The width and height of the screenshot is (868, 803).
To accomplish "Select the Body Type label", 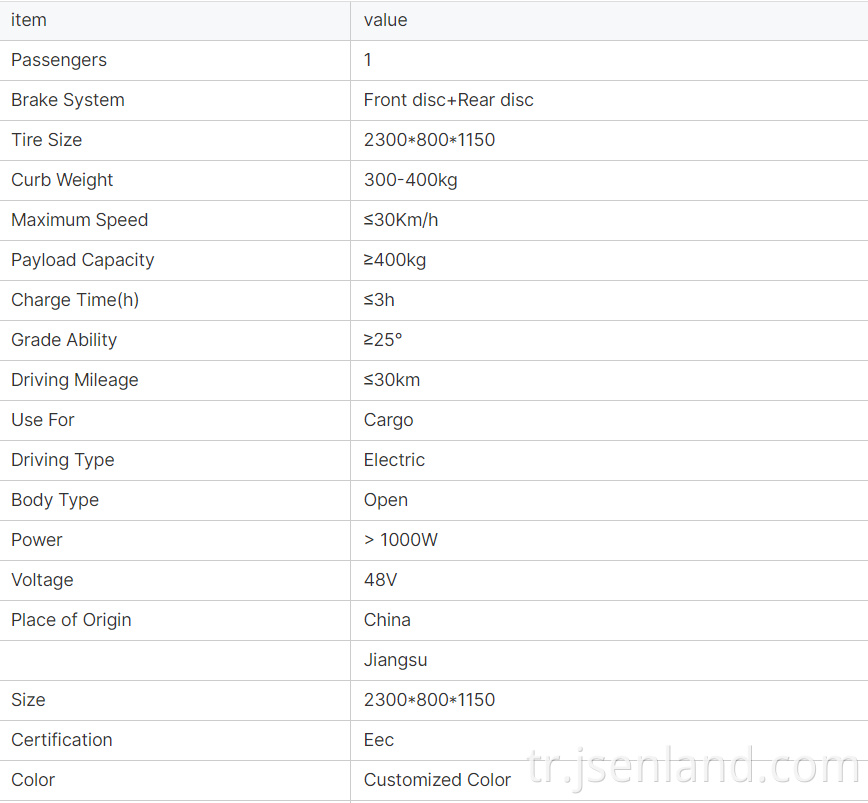I will [x=55, y=500].
